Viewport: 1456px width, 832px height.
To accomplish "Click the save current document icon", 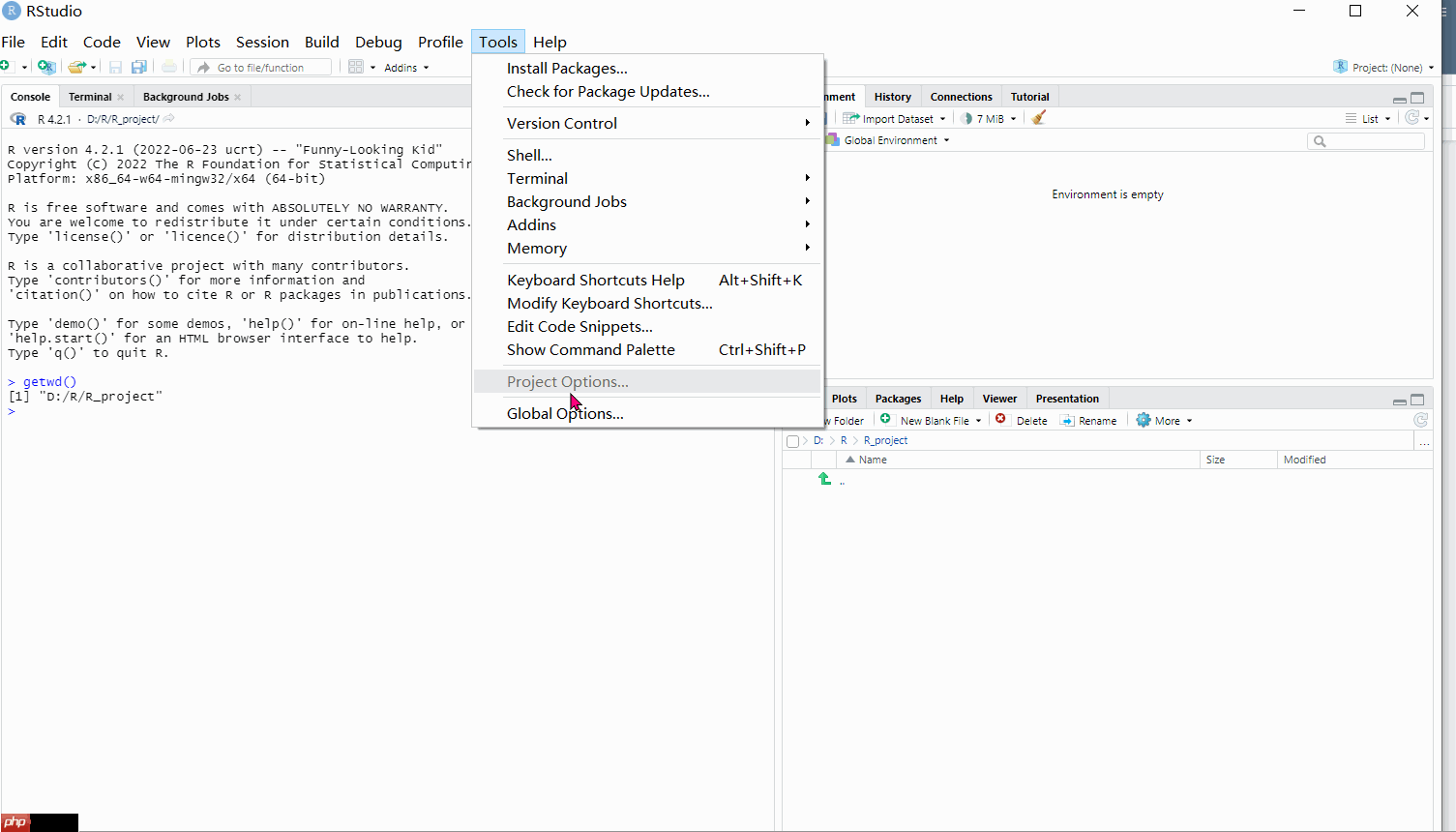I will [x=115, y=67].
